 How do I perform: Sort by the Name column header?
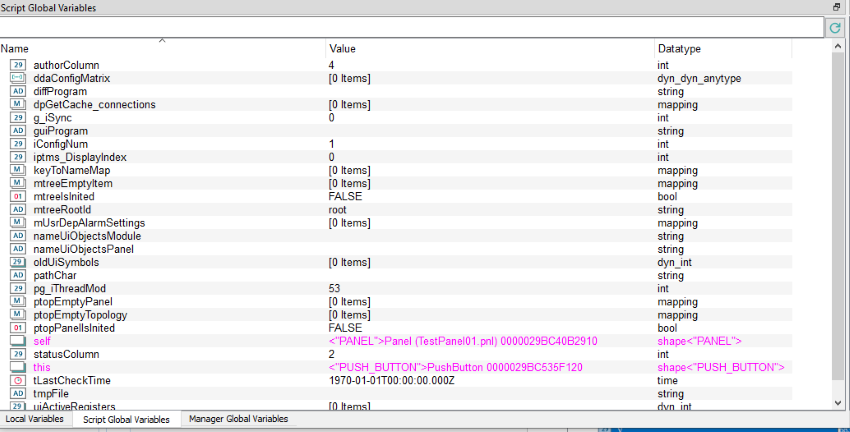[160, 48]
